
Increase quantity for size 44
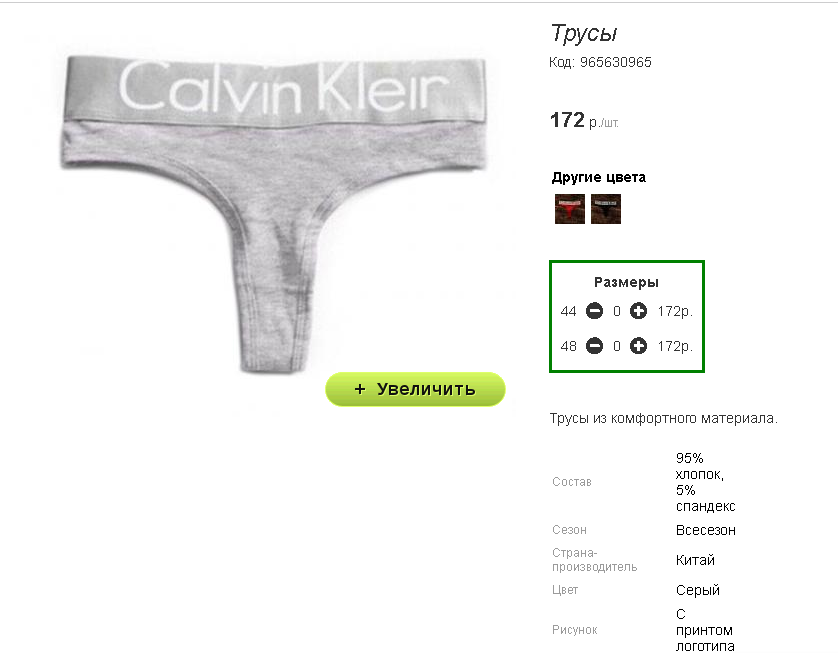[638, 311]
